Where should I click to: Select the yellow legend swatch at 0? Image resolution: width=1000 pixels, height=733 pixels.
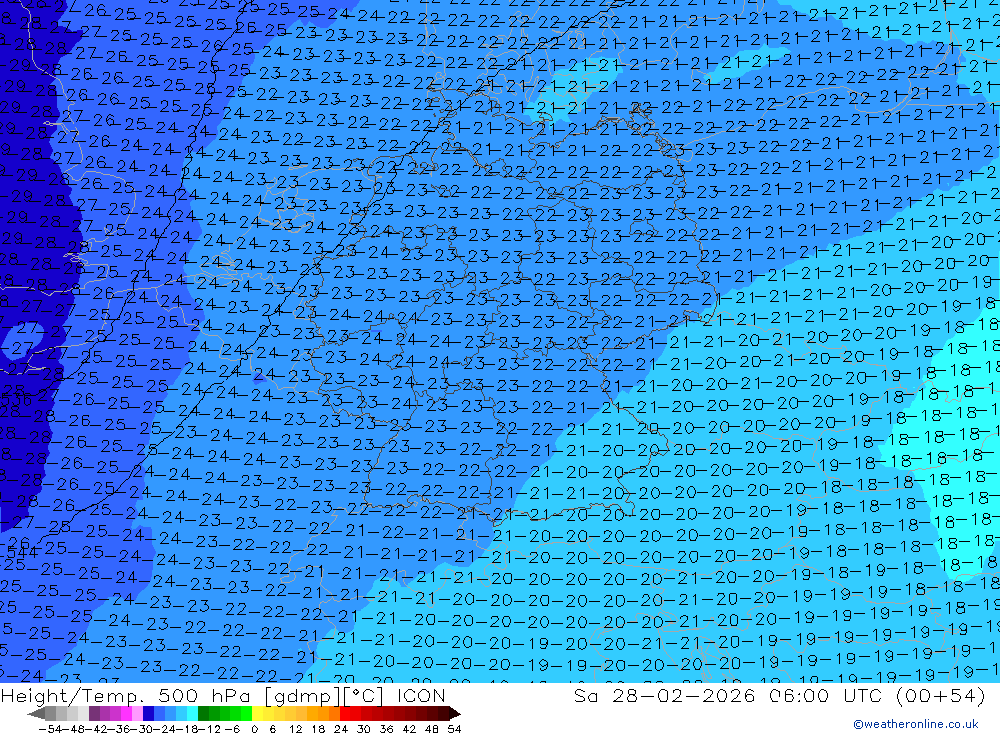(x=258, y=713)
